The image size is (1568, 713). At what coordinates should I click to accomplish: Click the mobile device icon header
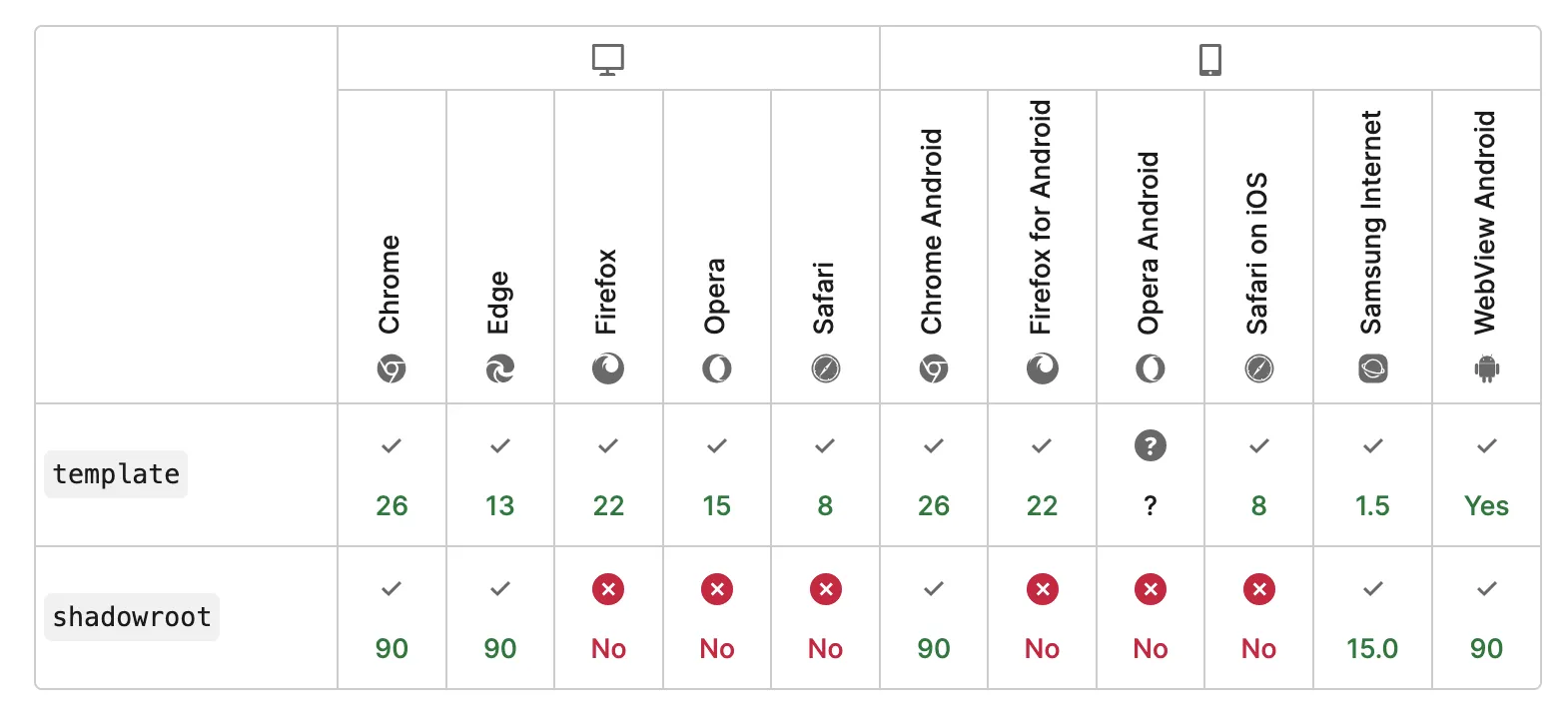tap(1209, 59)
